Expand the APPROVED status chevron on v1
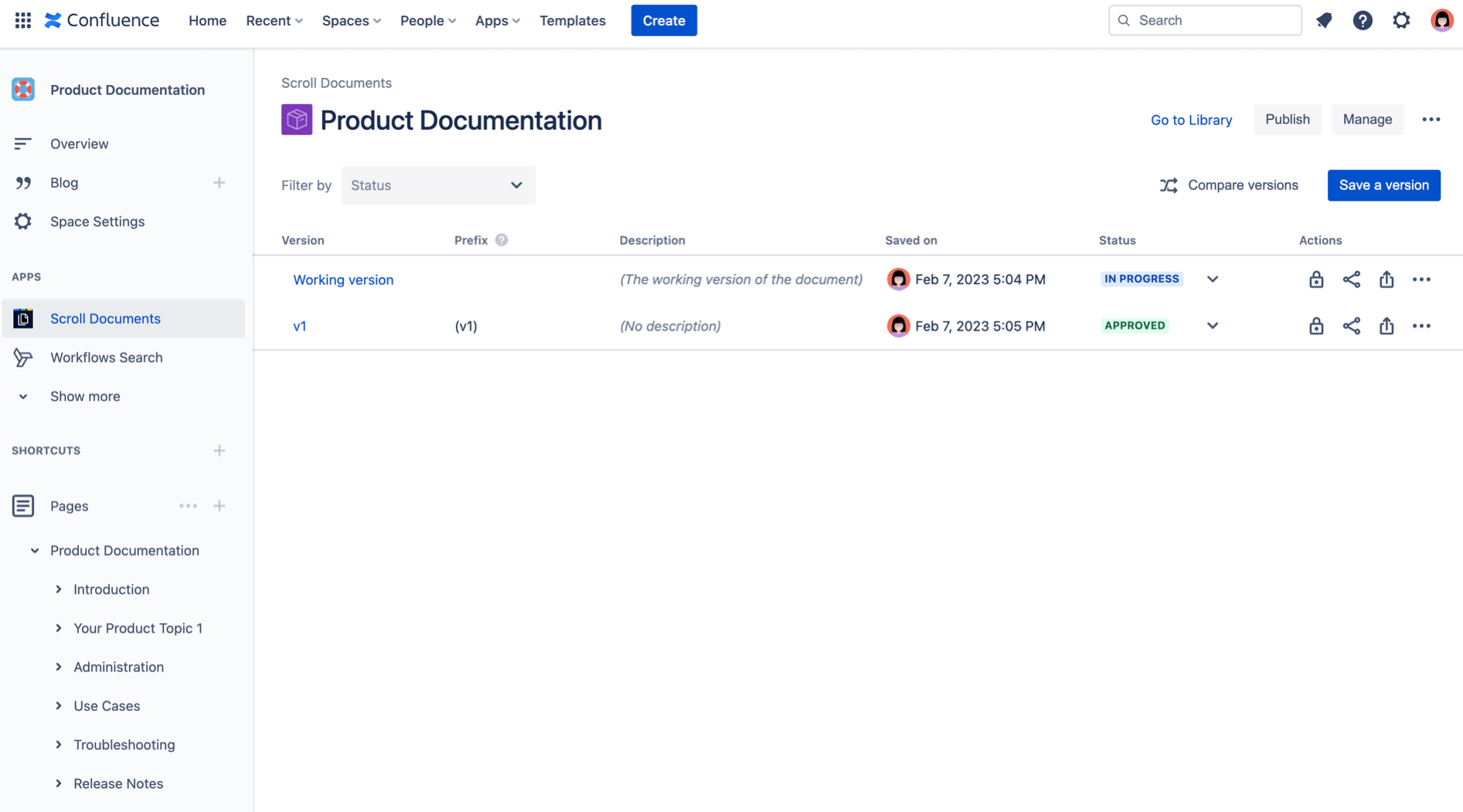 click(1212, 325)
